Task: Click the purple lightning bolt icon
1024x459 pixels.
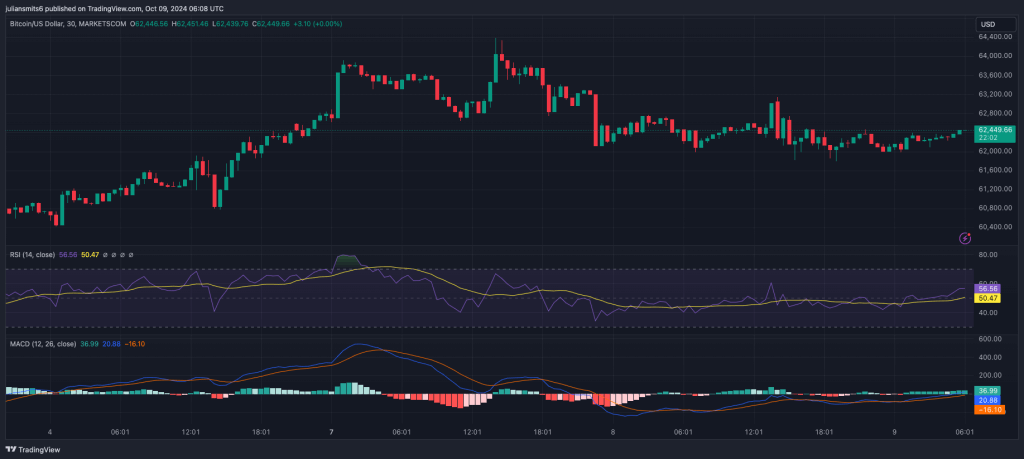Action: point(964,238)
